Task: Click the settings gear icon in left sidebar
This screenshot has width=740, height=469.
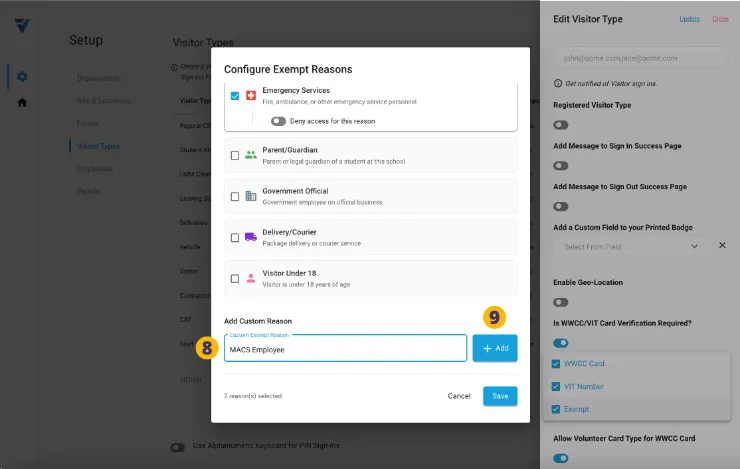Action: click(22, 76)
